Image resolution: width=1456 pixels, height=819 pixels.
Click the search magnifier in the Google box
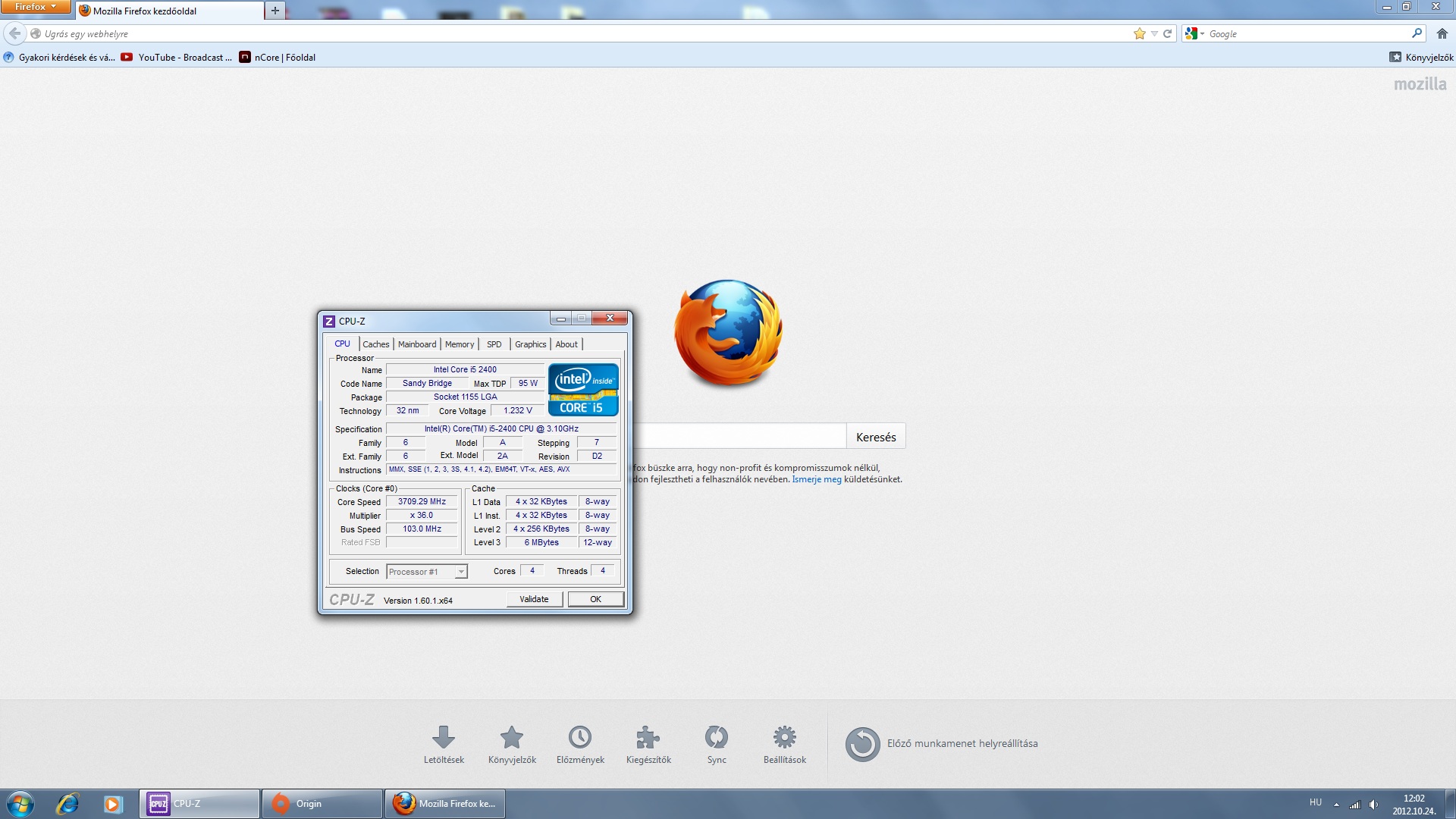click(x=1417, y=33)
